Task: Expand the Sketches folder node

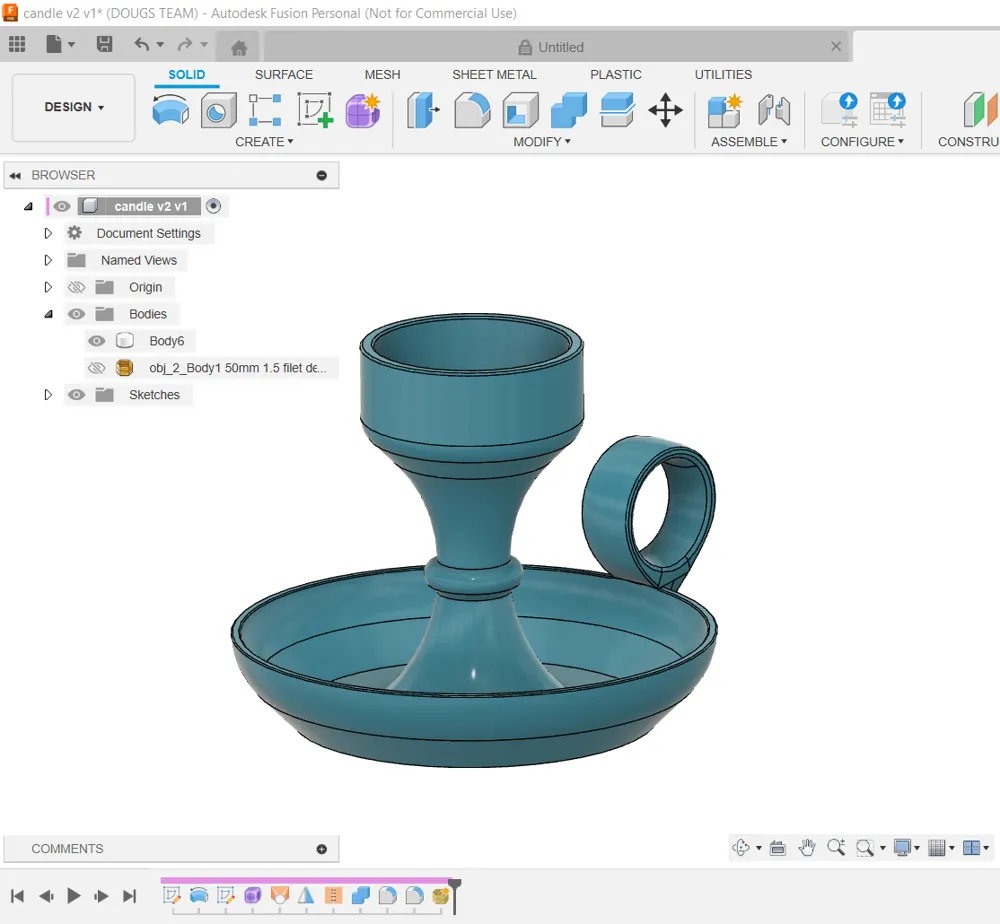Action: coord(48,395)
